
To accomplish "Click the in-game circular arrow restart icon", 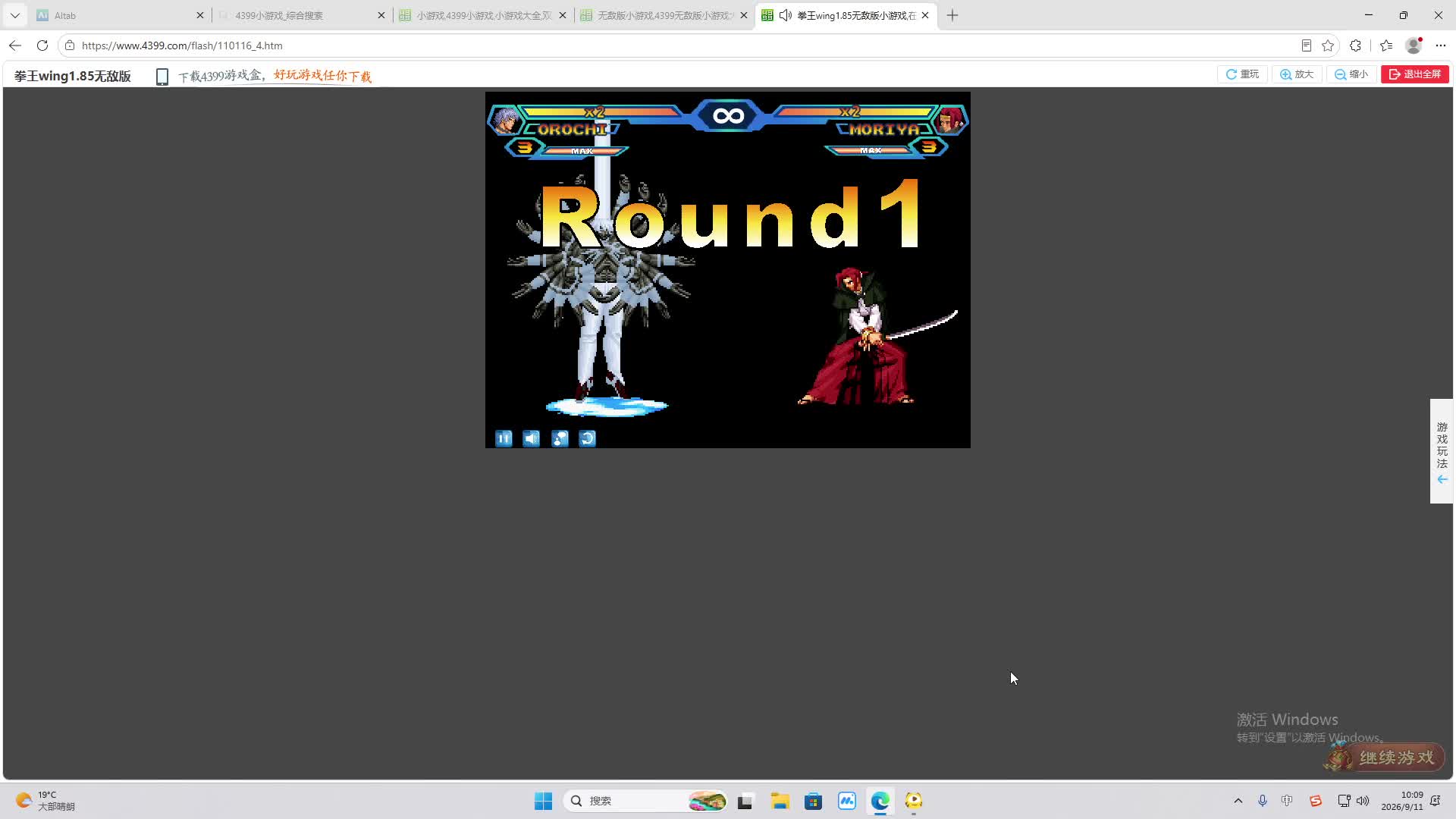I will 588,438.
